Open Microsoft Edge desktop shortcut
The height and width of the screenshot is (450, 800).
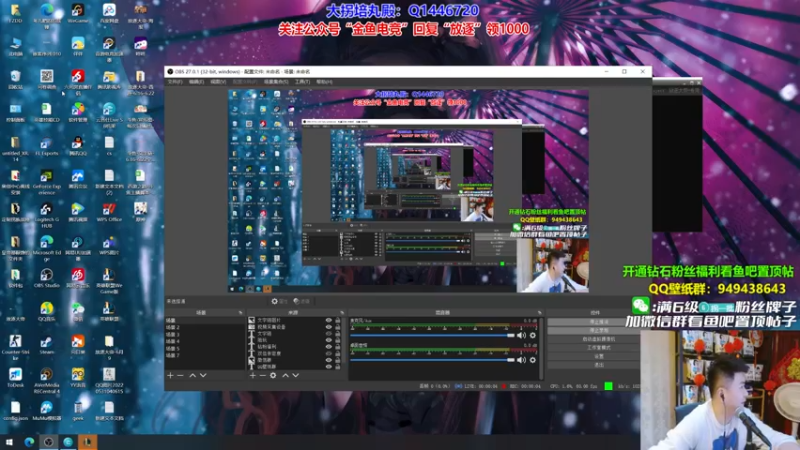point(46,248)
